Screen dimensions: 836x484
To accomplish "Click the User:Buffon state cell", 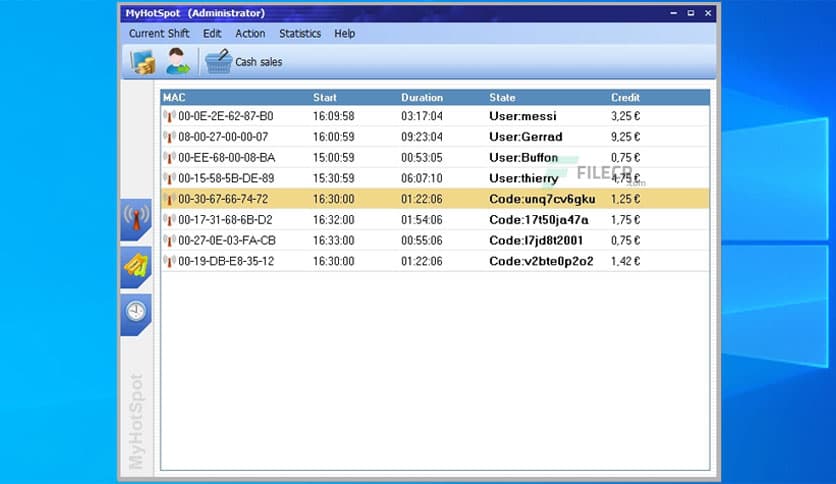I will pyautogui.click(x=524, y=158).
